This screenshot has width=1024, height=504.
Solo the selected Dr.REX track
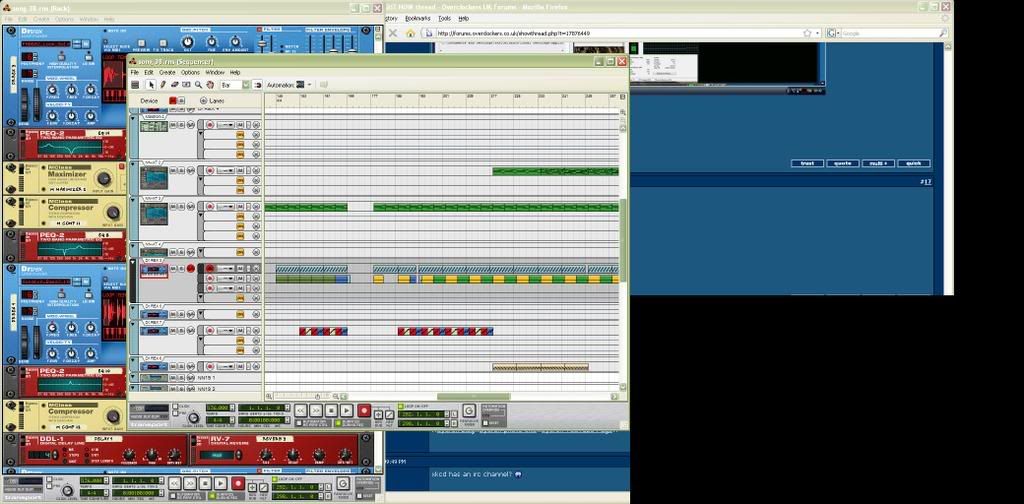182,268
